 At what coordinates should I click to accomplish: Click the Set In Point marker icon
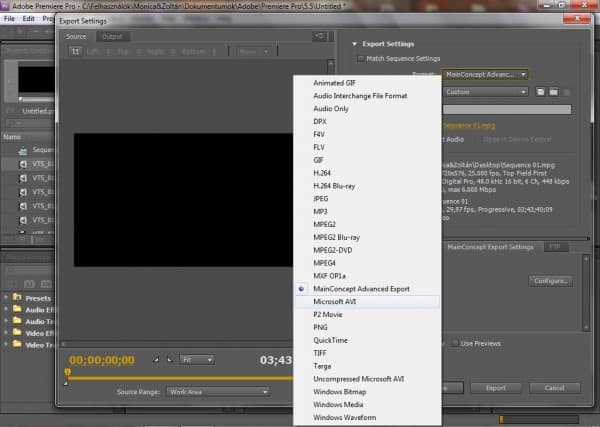point(155,360)
